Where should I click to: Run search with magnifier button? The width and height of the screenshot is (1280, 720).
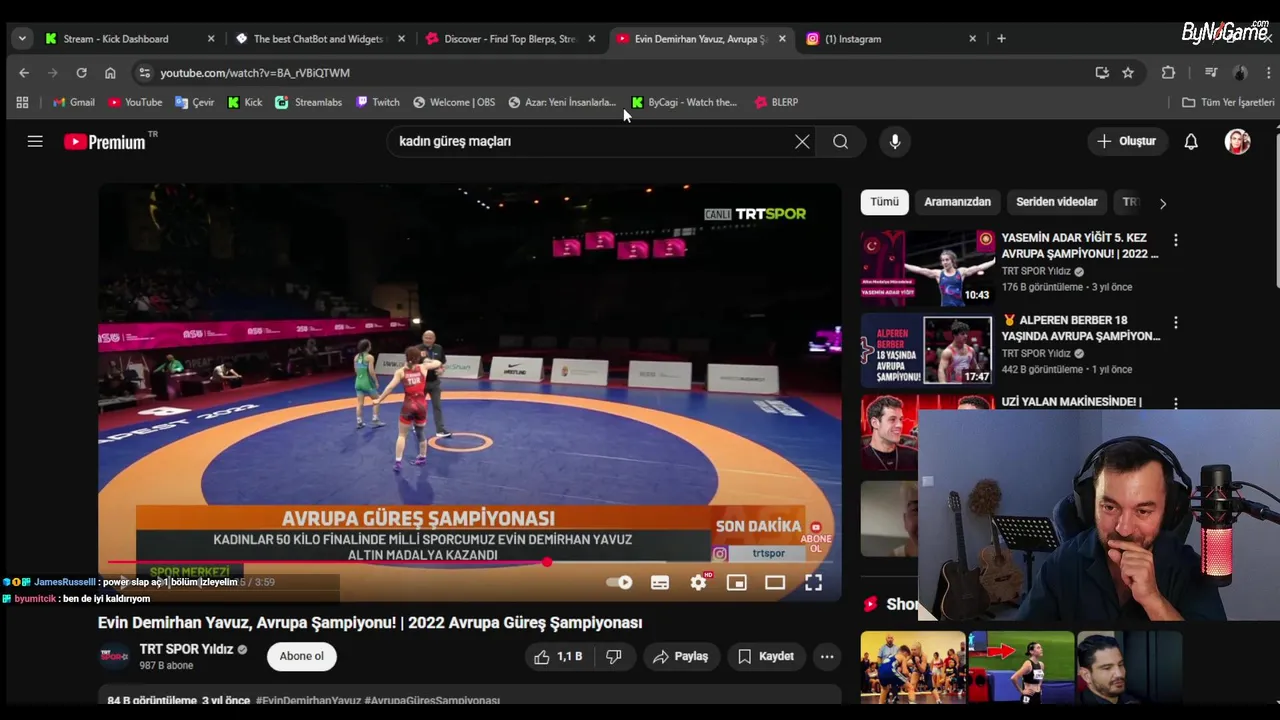click(x=841, y=141)
